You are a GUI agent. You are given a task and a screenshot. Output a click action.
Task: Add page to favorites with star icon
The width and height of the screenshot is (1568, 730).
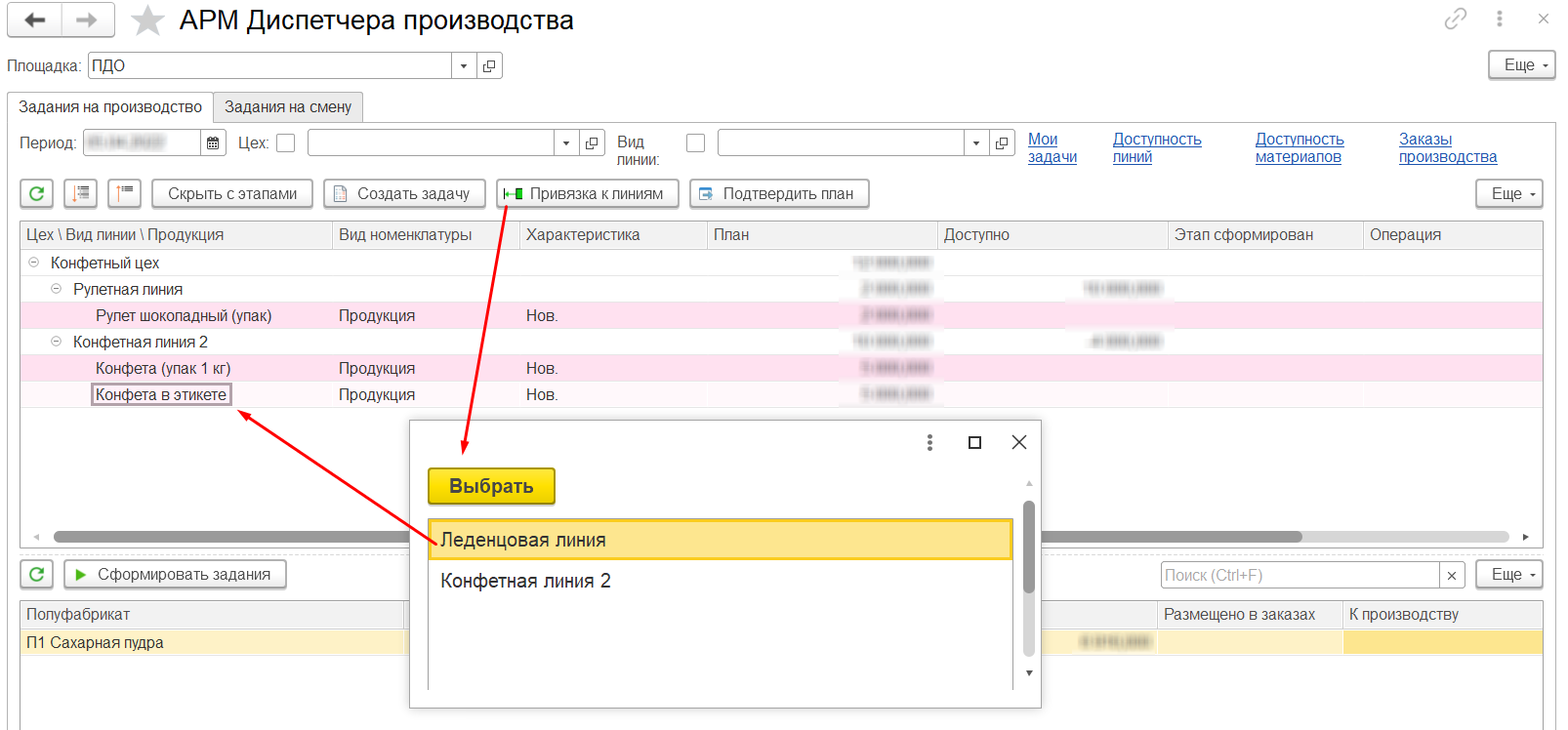[x=147, y=20]
